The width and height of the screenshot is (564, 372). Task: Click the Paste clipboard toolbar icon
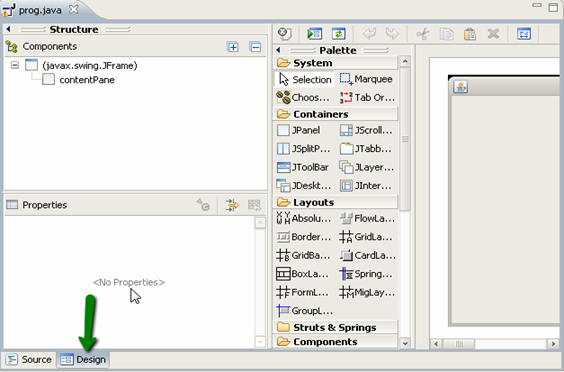pos(470,34)
